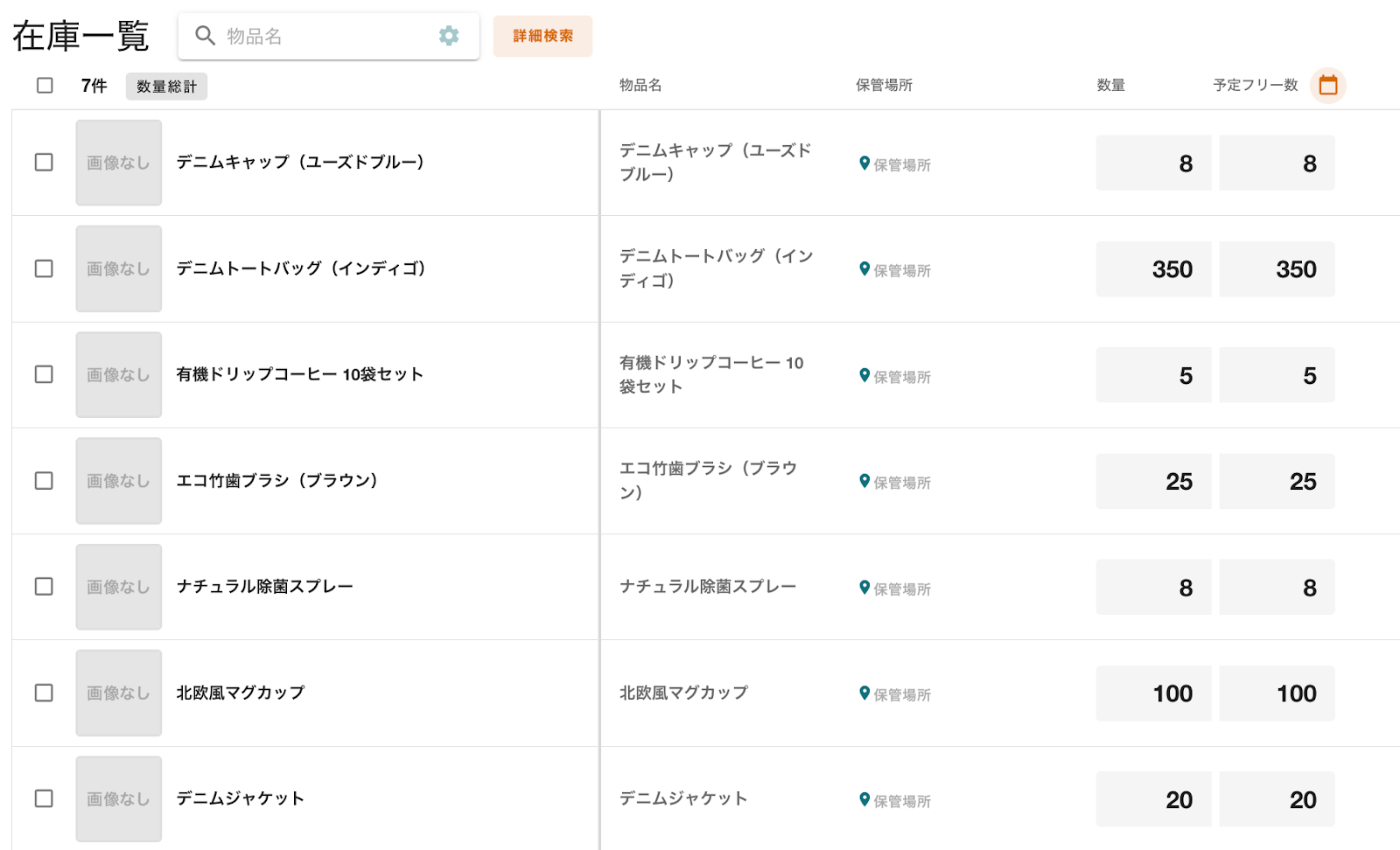
Task: Click the 350 quantity cell
Action: [x=1153, y=269]
